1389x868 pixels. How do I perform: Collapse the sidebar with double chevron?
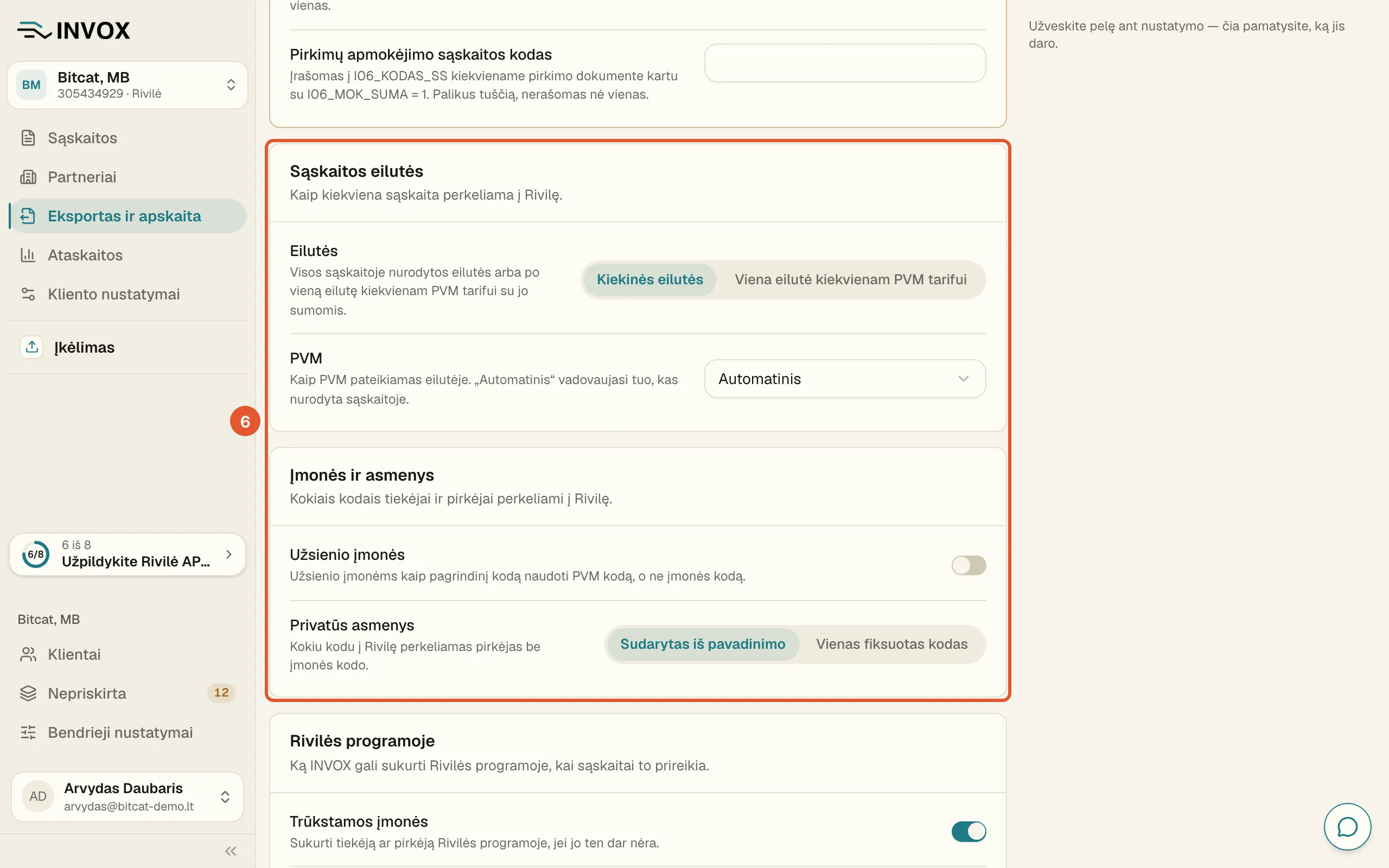tap(231, 851)
